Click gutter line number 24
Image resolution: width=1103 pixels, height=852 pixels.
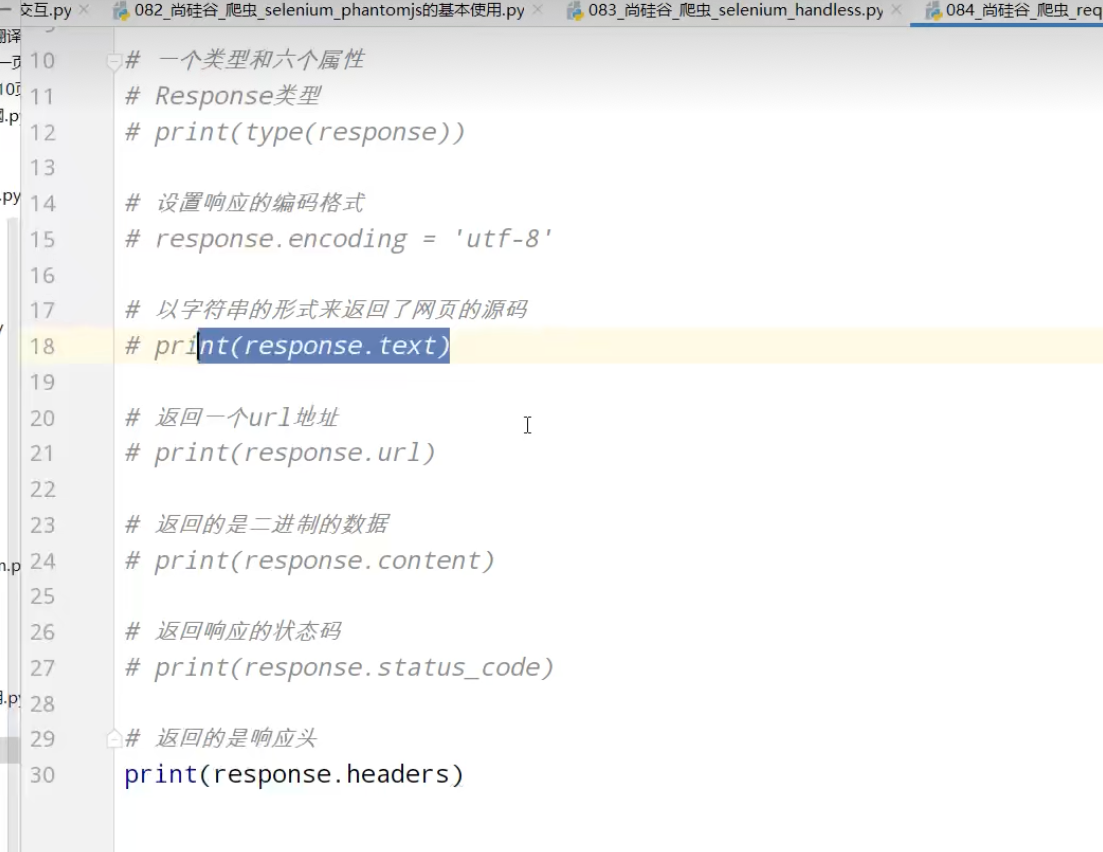pos(42,561)
